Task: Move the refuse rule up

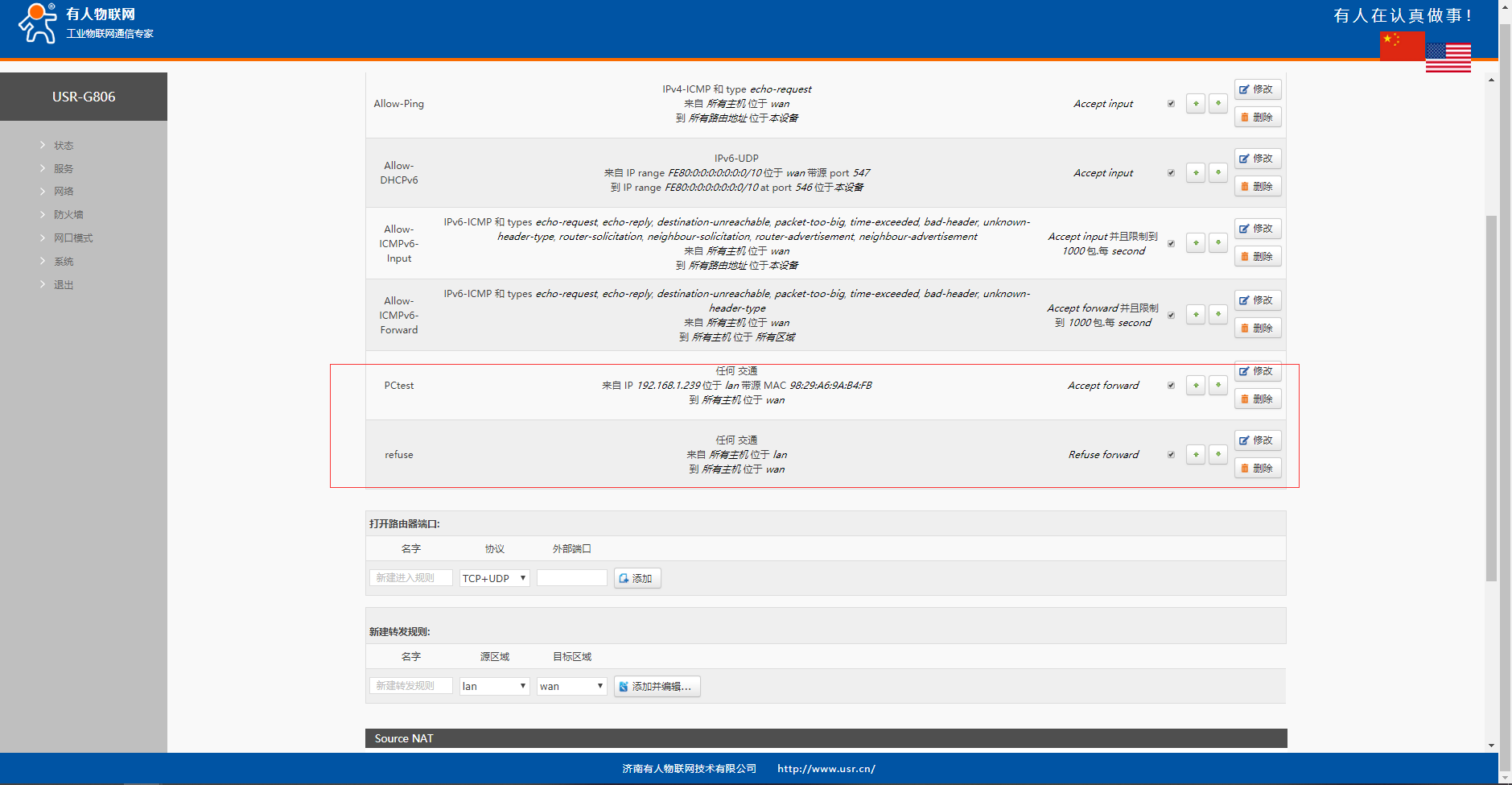Action: point(1195,455)
